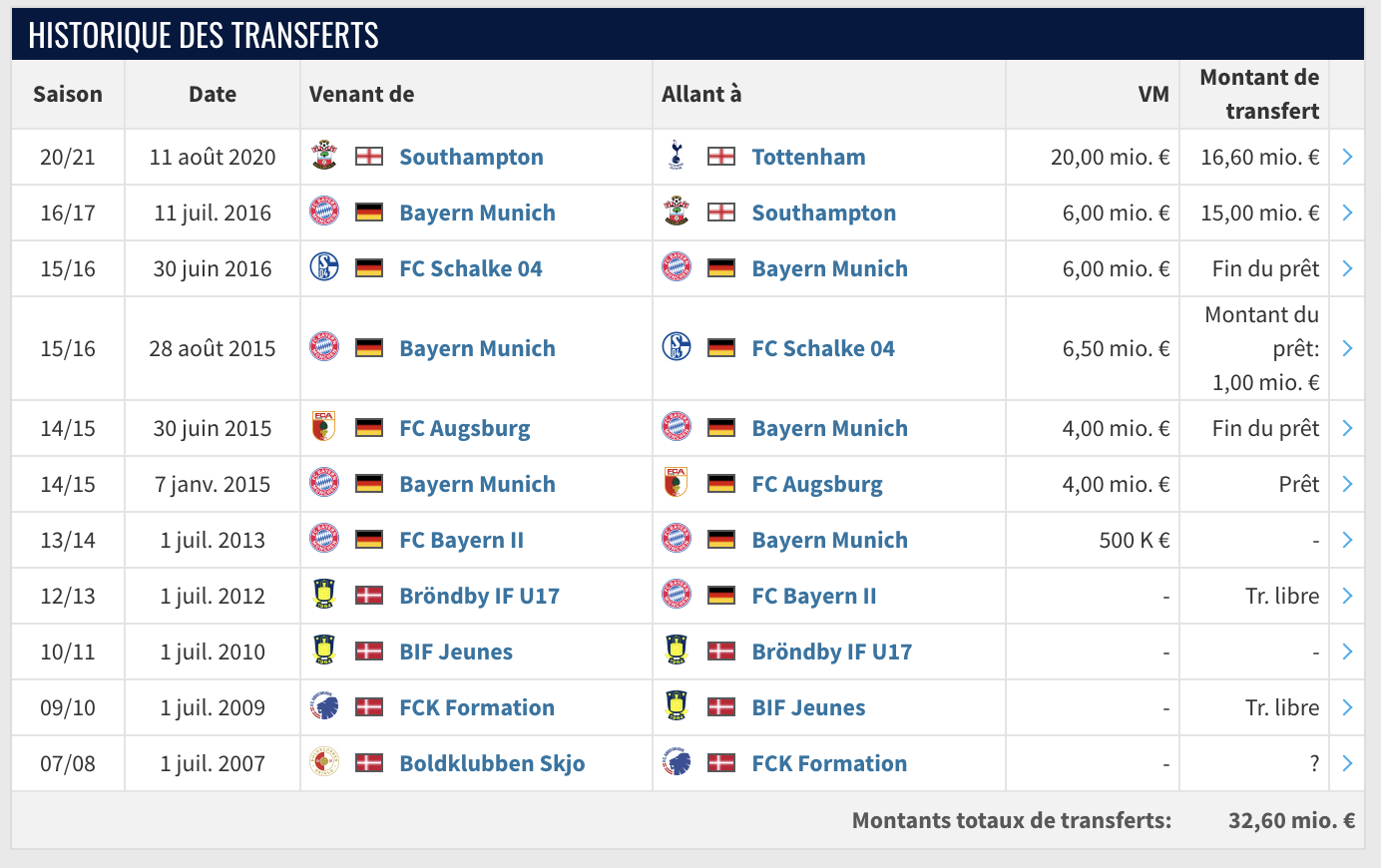Click Bröndby crest beside BIF Jeunes, 2010 row
The width and height of the screenshot is (1381, 868).
[x=324, y=651]
